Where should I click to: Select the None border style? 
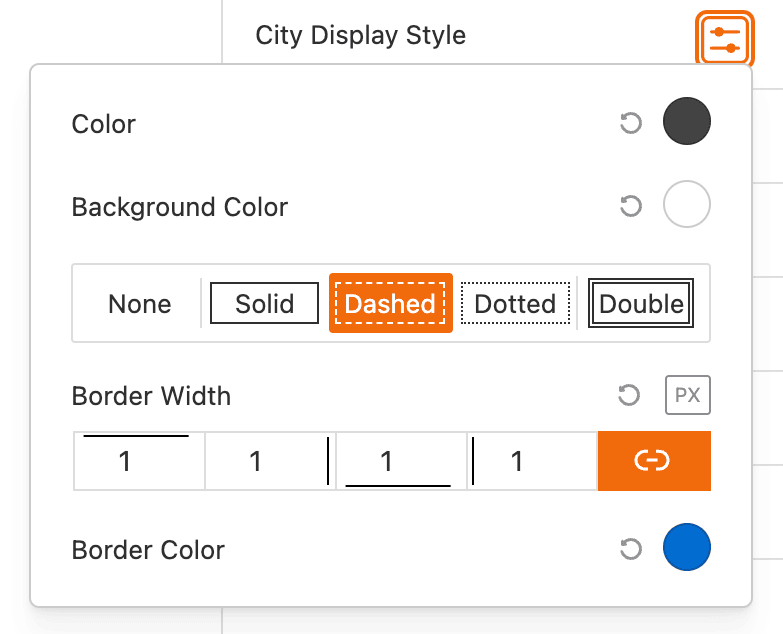click(140, 304)
